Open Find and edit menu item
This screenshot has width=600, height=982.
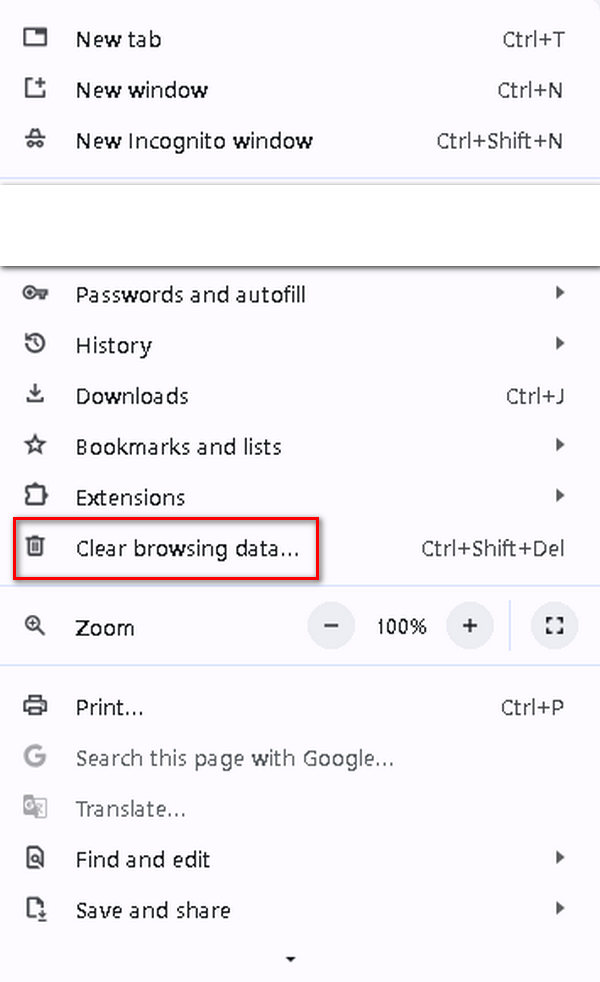coord(143,859)
